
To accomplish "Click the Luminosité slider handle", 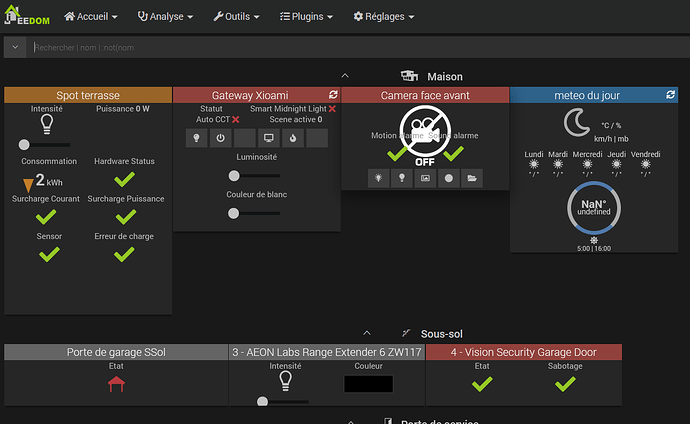I will (234, 176).
